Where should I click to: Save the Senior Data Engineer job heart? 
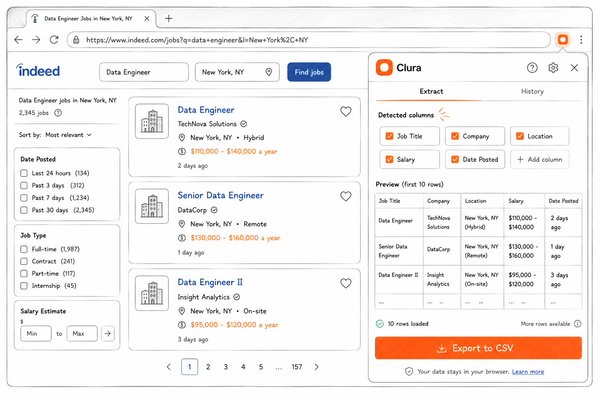[346, 196]
